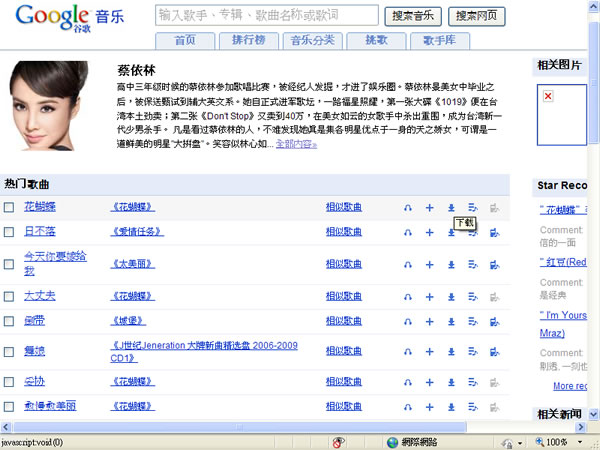
Task: Click the headphone listen icon for 花蝴蝶
Action: click(408, 208)
